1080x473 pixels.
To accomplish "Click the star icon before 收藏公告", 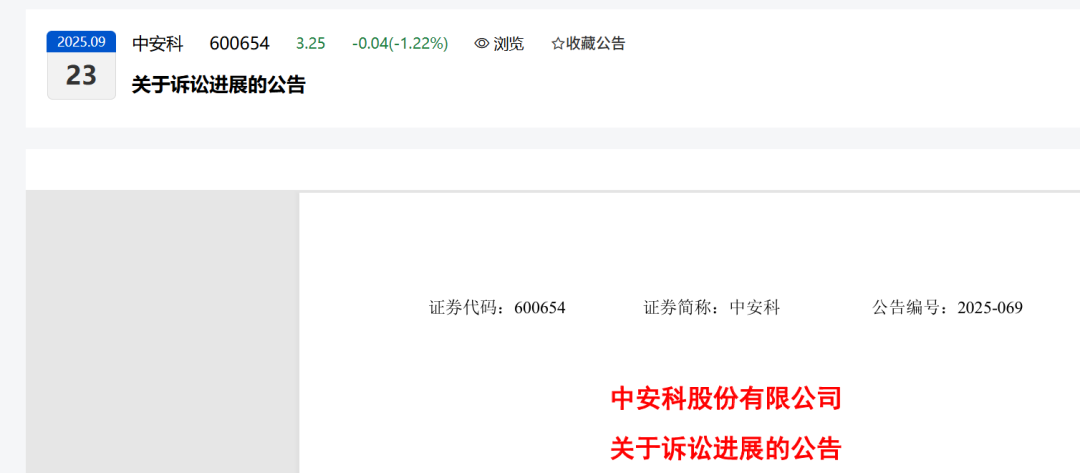I will pyautogui.click(x=558, y=44).
